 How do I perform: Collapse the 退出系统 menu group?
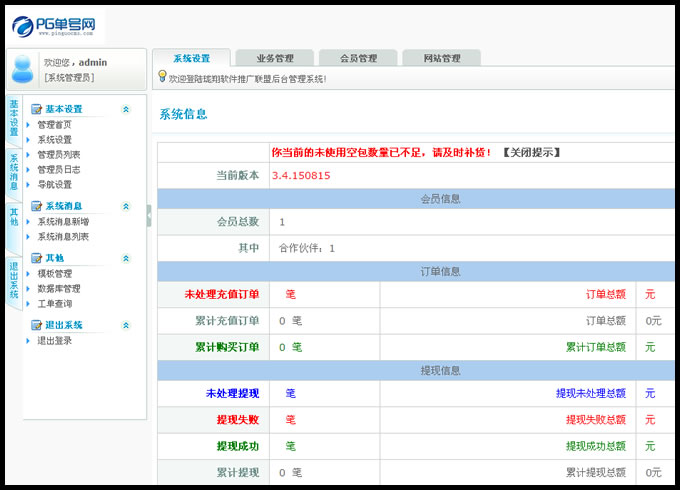coord(125,325)
